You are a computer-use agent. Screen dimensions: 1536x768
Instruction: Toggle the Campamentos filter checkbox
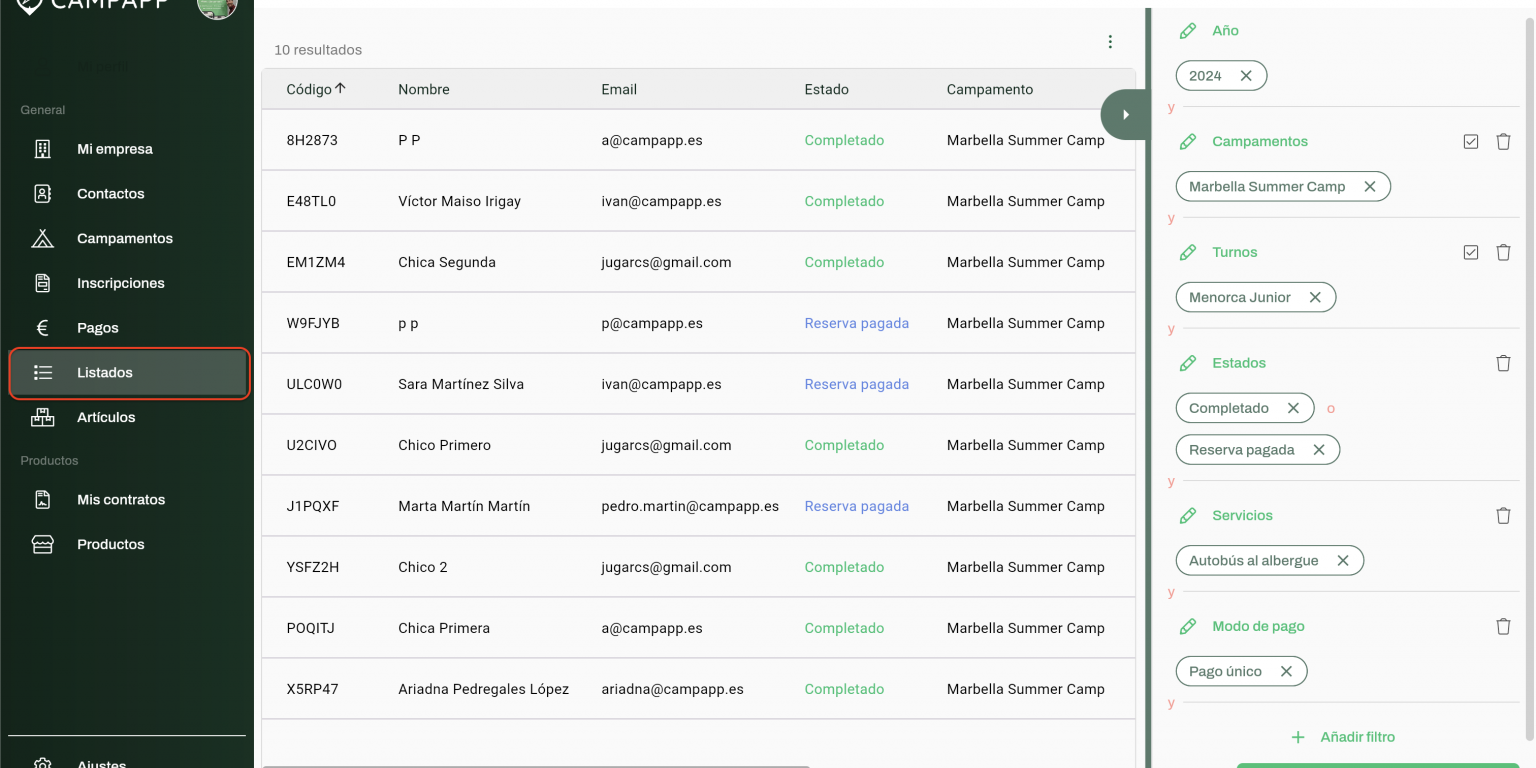[1470, 142]
